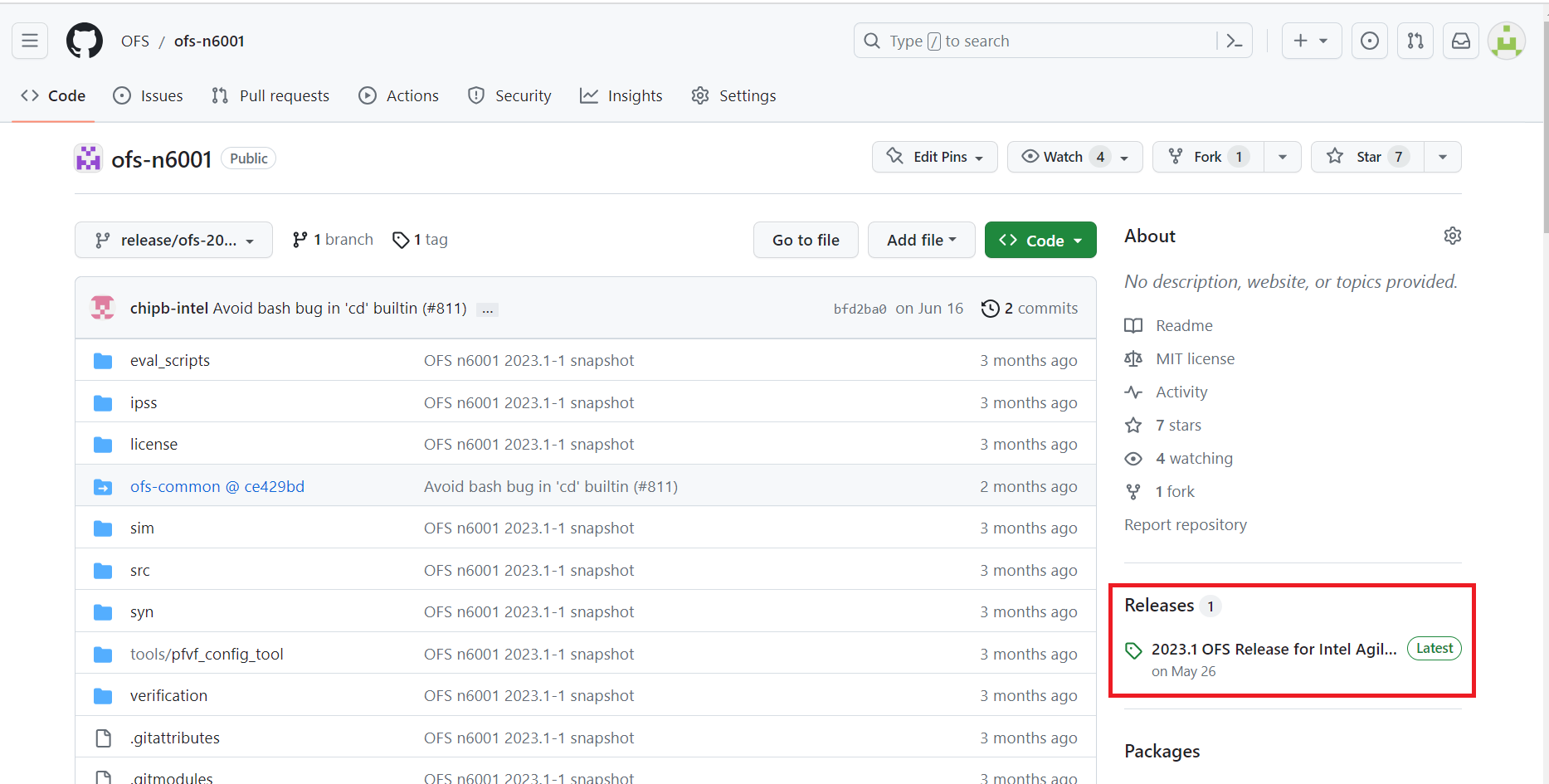Switch to the Insights tab
The width and height of the screenshot is (1549, 784).
tap(621, 95)
